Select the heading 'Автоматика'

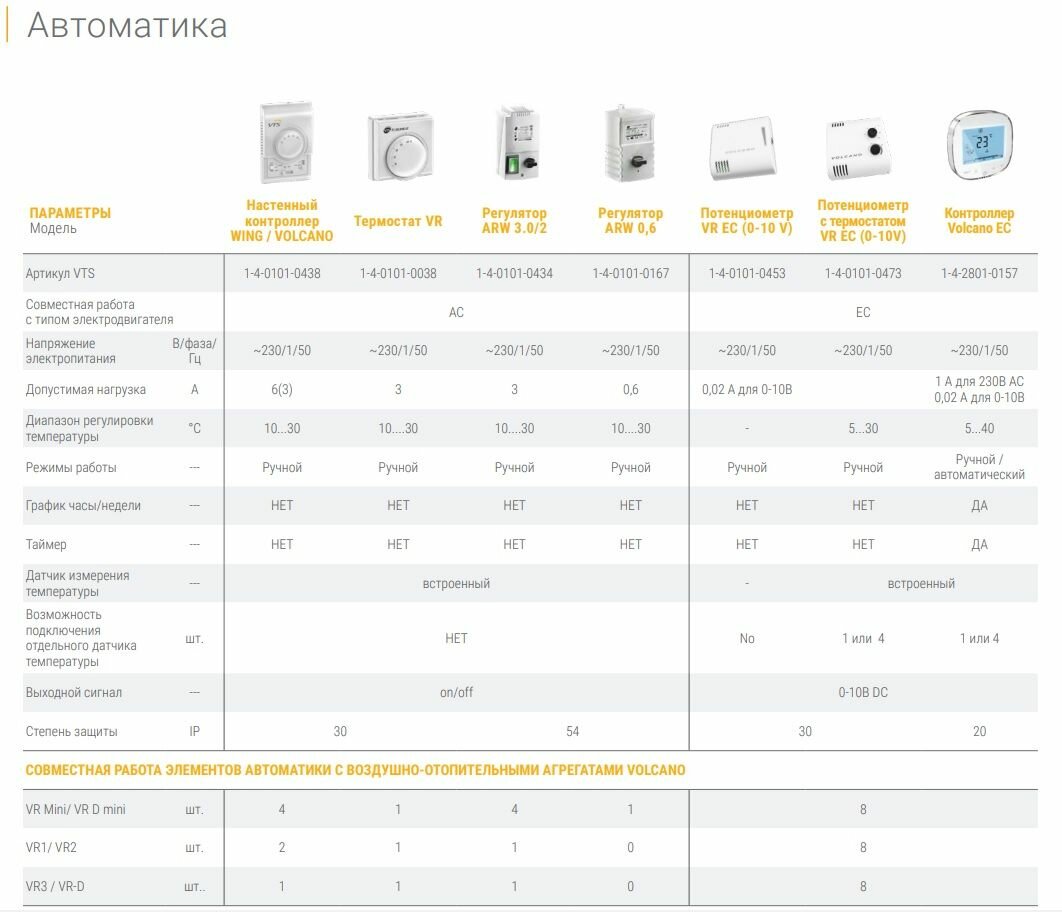[x=127, y=26]
